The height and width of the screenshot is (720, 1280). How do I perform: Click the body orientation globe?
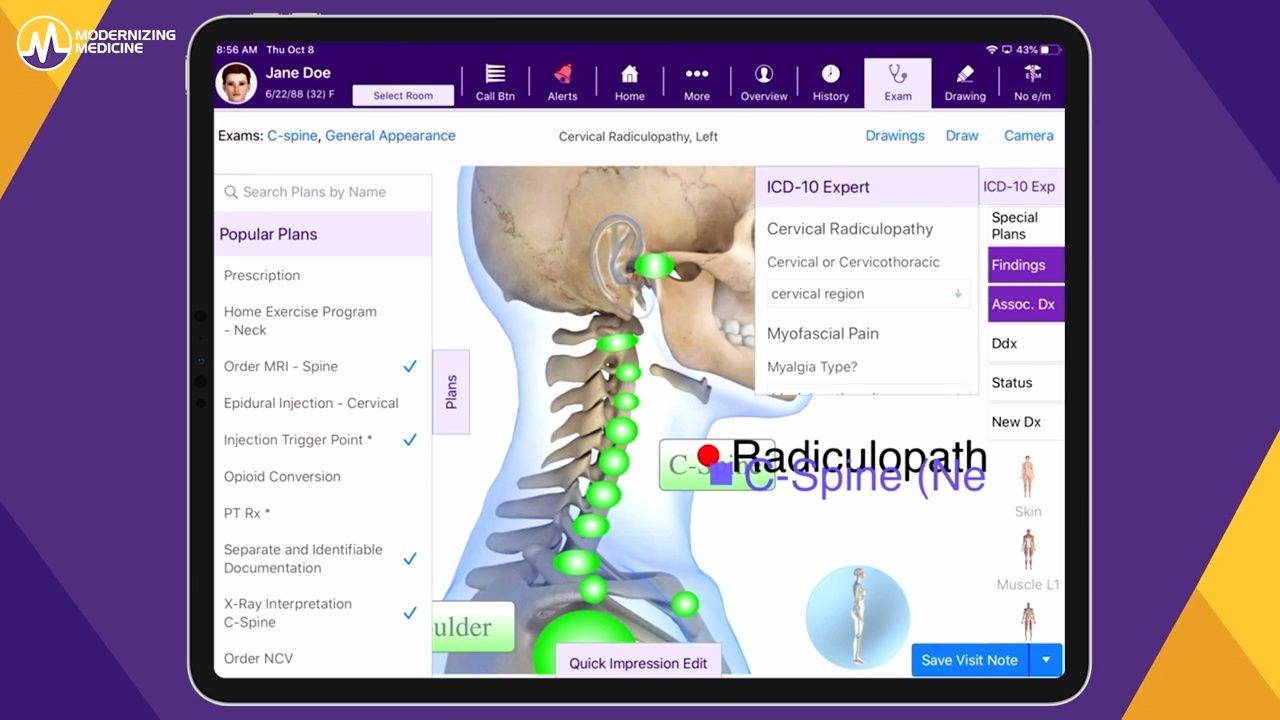tap(857, 617)
